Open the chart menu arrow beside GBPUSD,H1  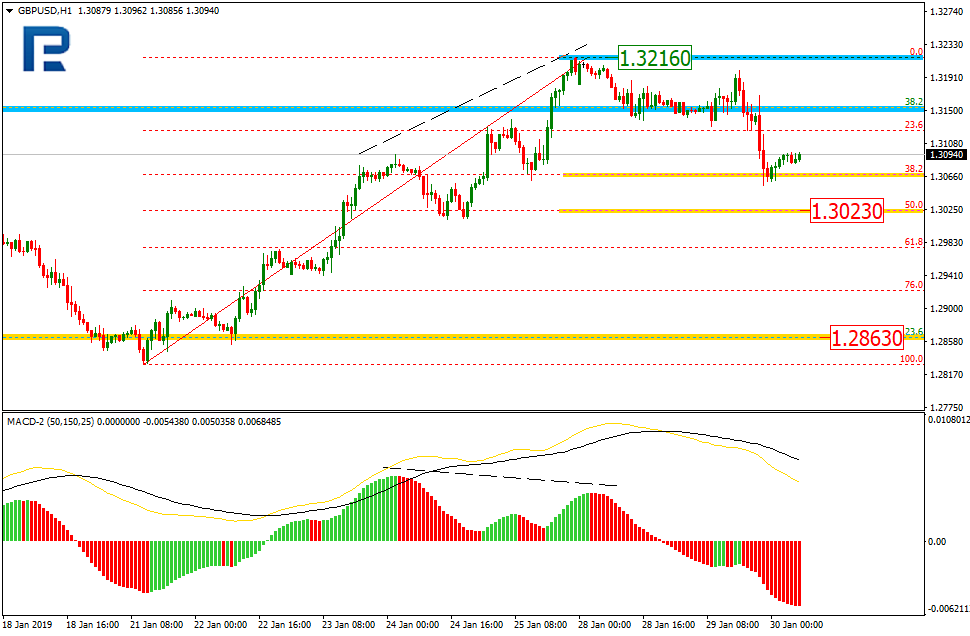[x=9, y=11]
